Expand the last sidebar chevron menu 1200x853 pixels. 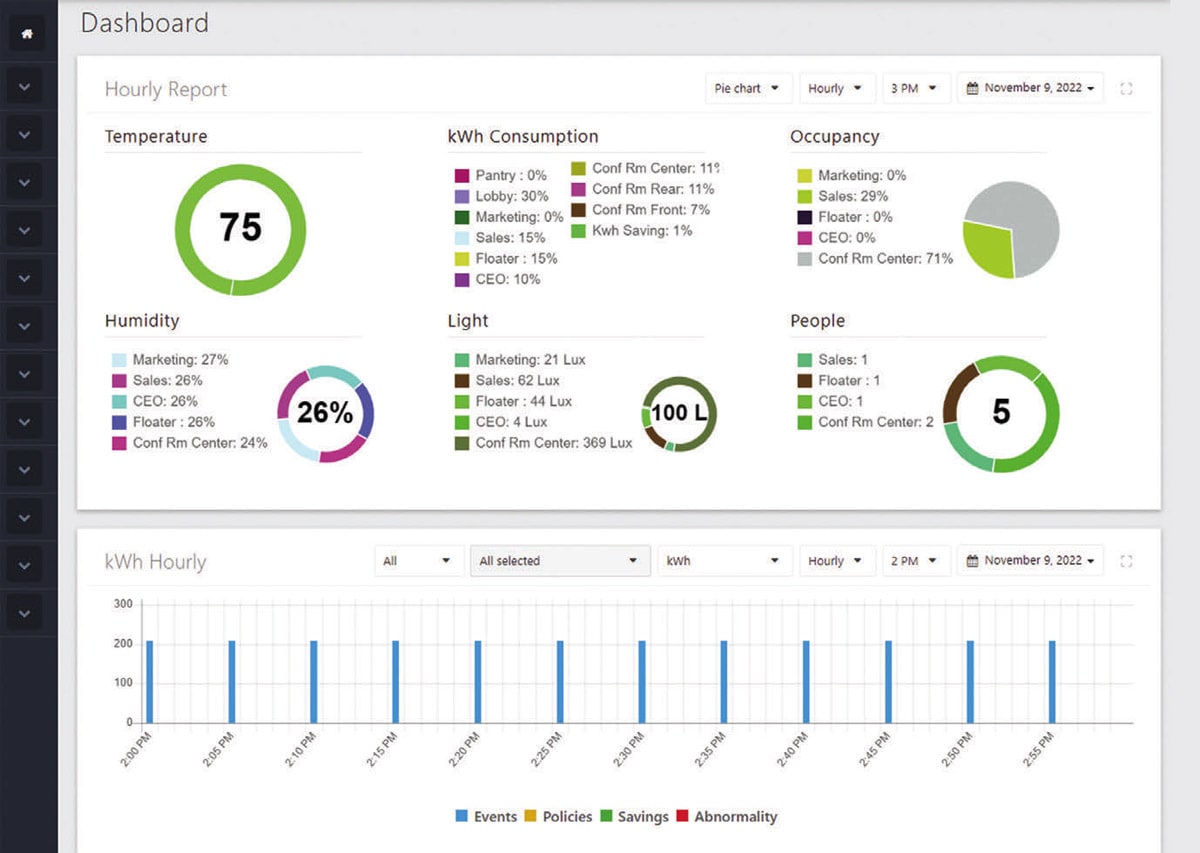(x=25, y=613)
